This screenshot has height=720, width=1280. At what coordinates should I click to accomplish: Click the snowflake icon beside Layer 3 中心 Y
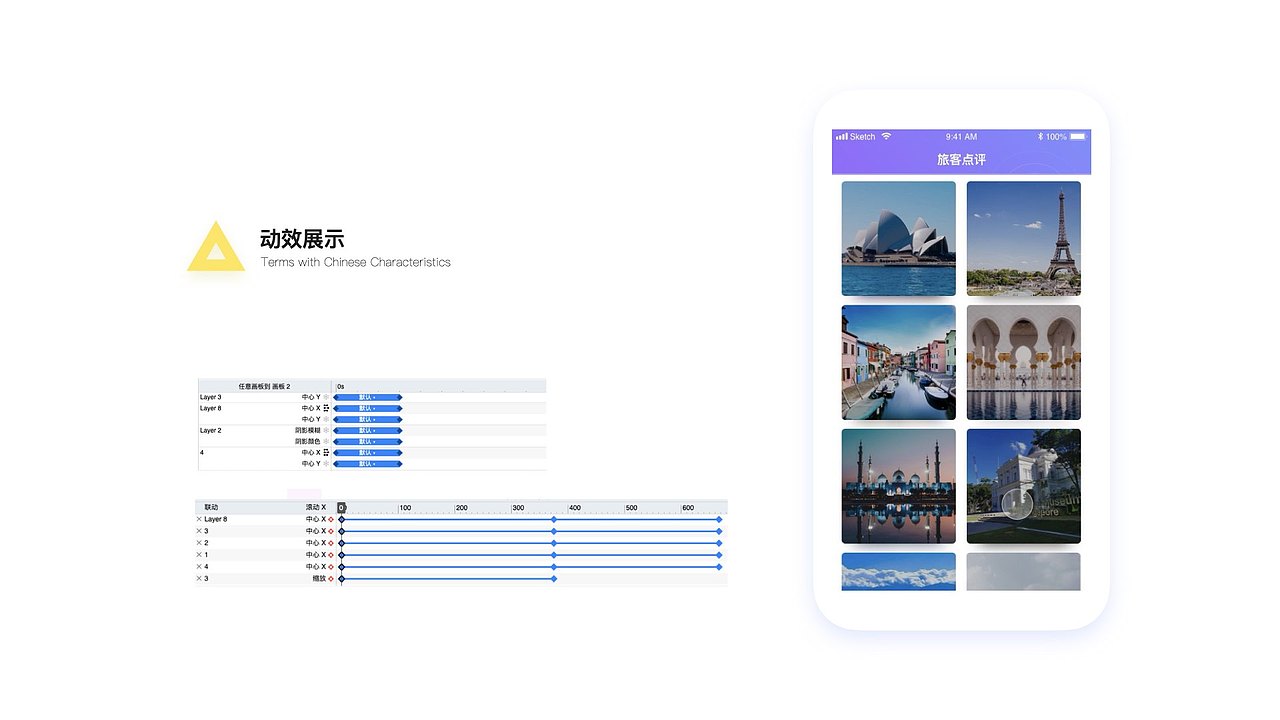click(x=326, y=397)
